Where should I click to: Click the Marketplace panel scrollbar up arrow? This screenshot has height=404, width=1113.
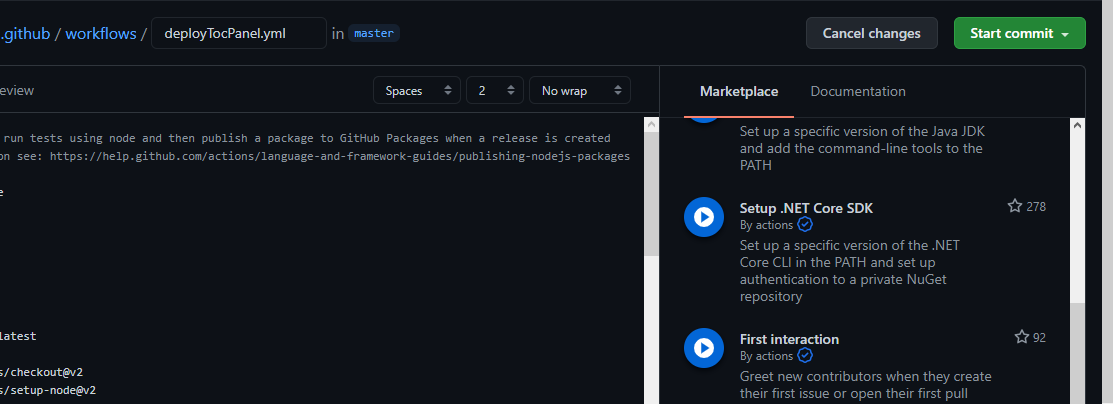click(x=1077, y=125)
